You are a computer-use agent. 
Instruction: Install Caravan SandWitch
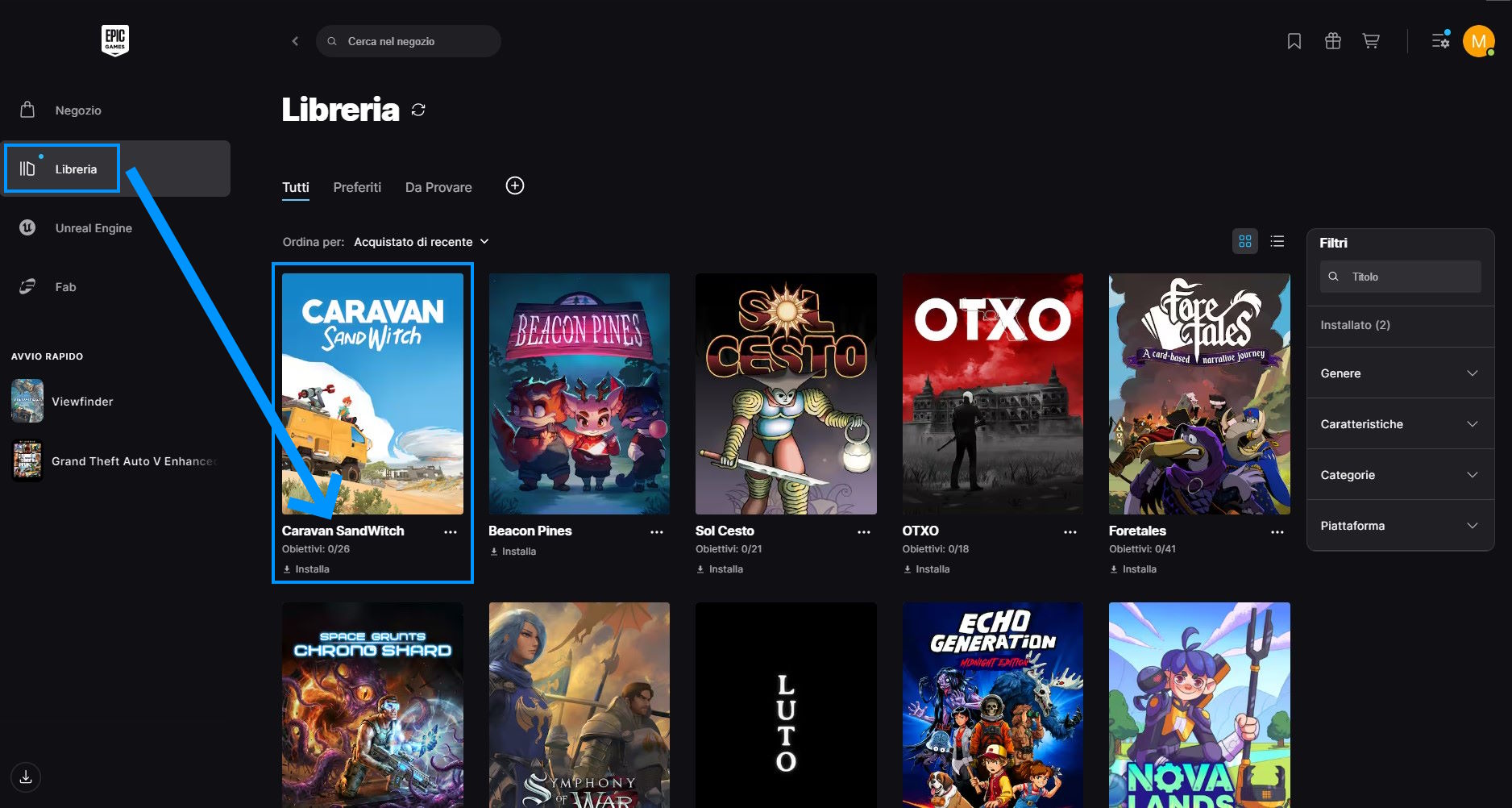coord(305,569)
